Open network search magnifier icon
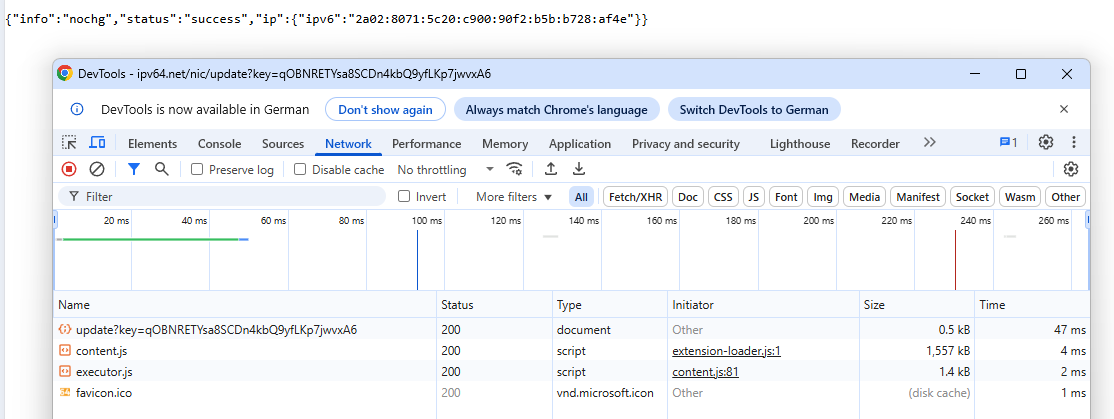 click(x=162, y=169)
